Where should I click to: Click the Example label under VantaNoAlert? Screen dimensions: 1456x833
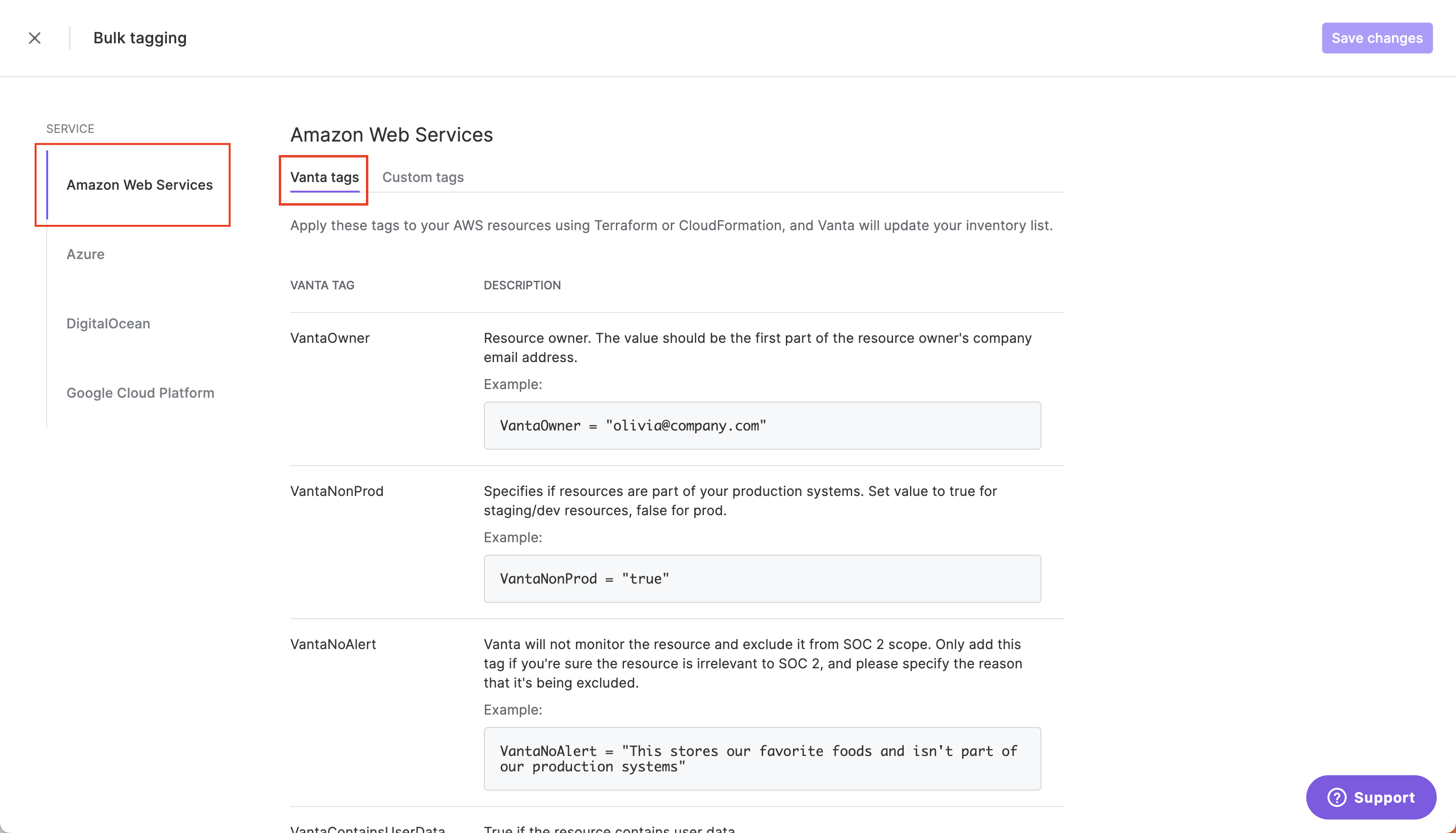pos(513,709)
